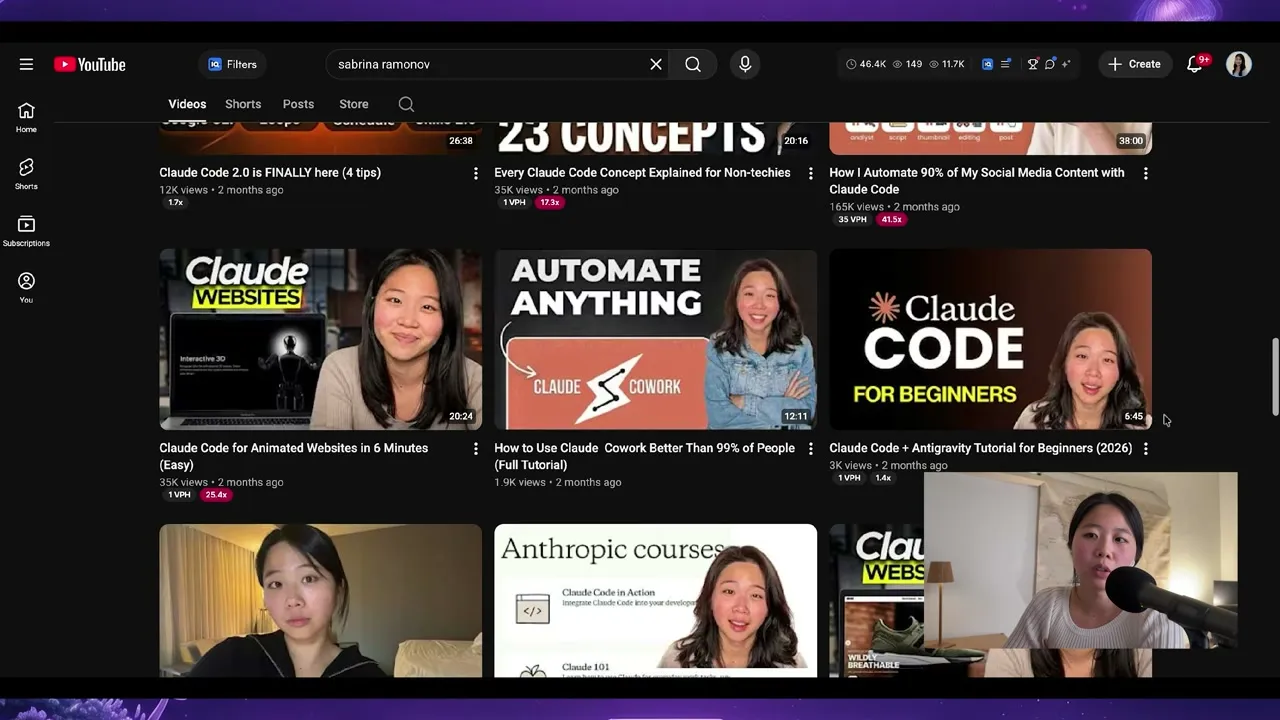Open the vidIQ list icon with blue dot
Image resolution: width=1280 pixels, height=720 pixels.
click(1006, 64)
